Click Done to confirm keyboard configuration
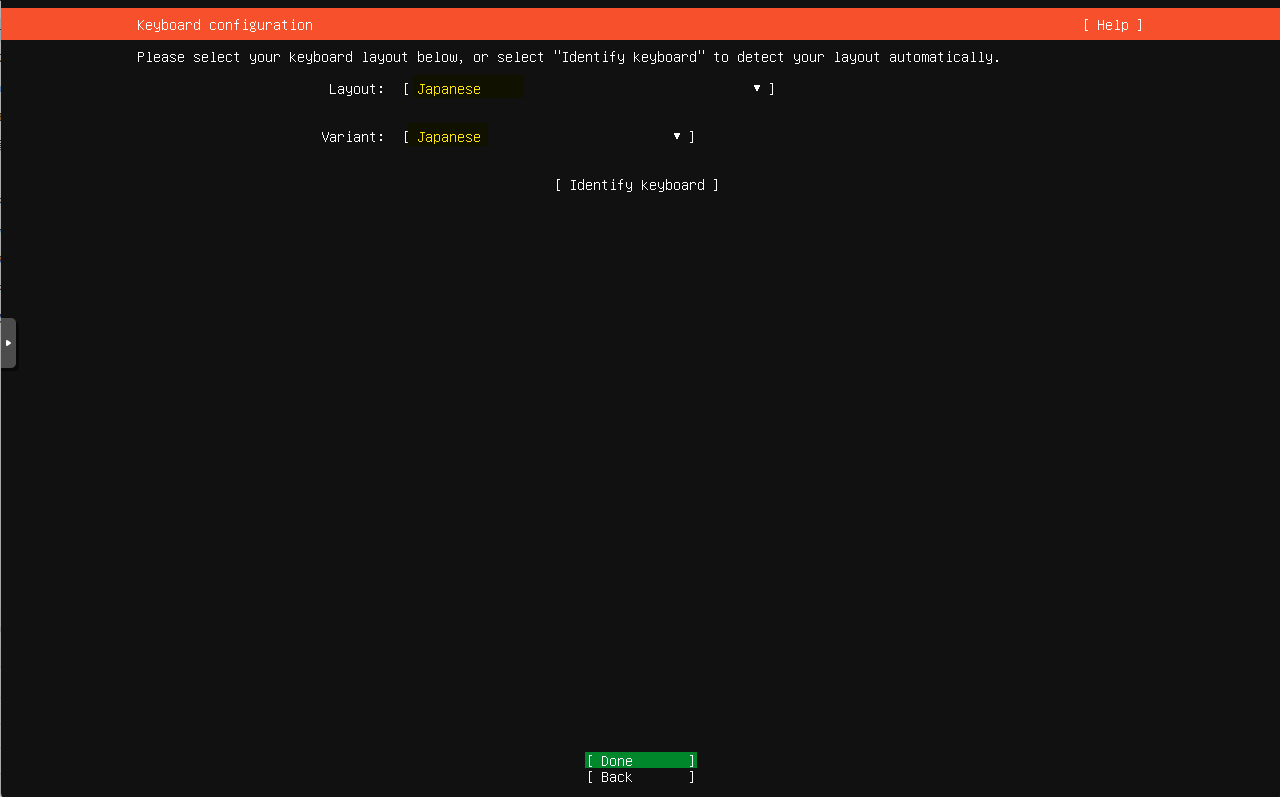 pyautogui.click(x=640, y=760)
